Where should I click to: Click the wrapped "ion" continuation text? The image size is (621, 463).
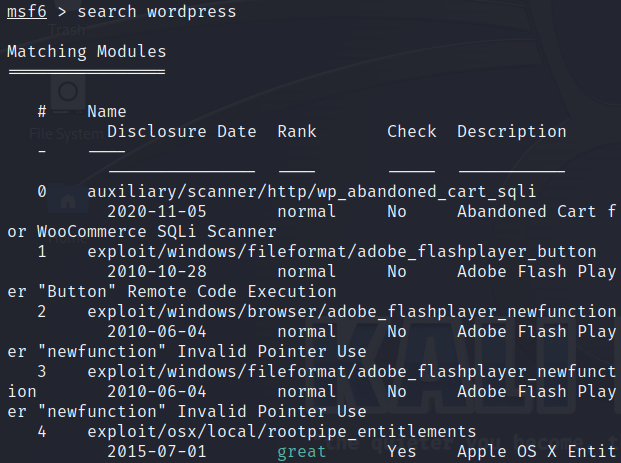click(x=22, y=392)
